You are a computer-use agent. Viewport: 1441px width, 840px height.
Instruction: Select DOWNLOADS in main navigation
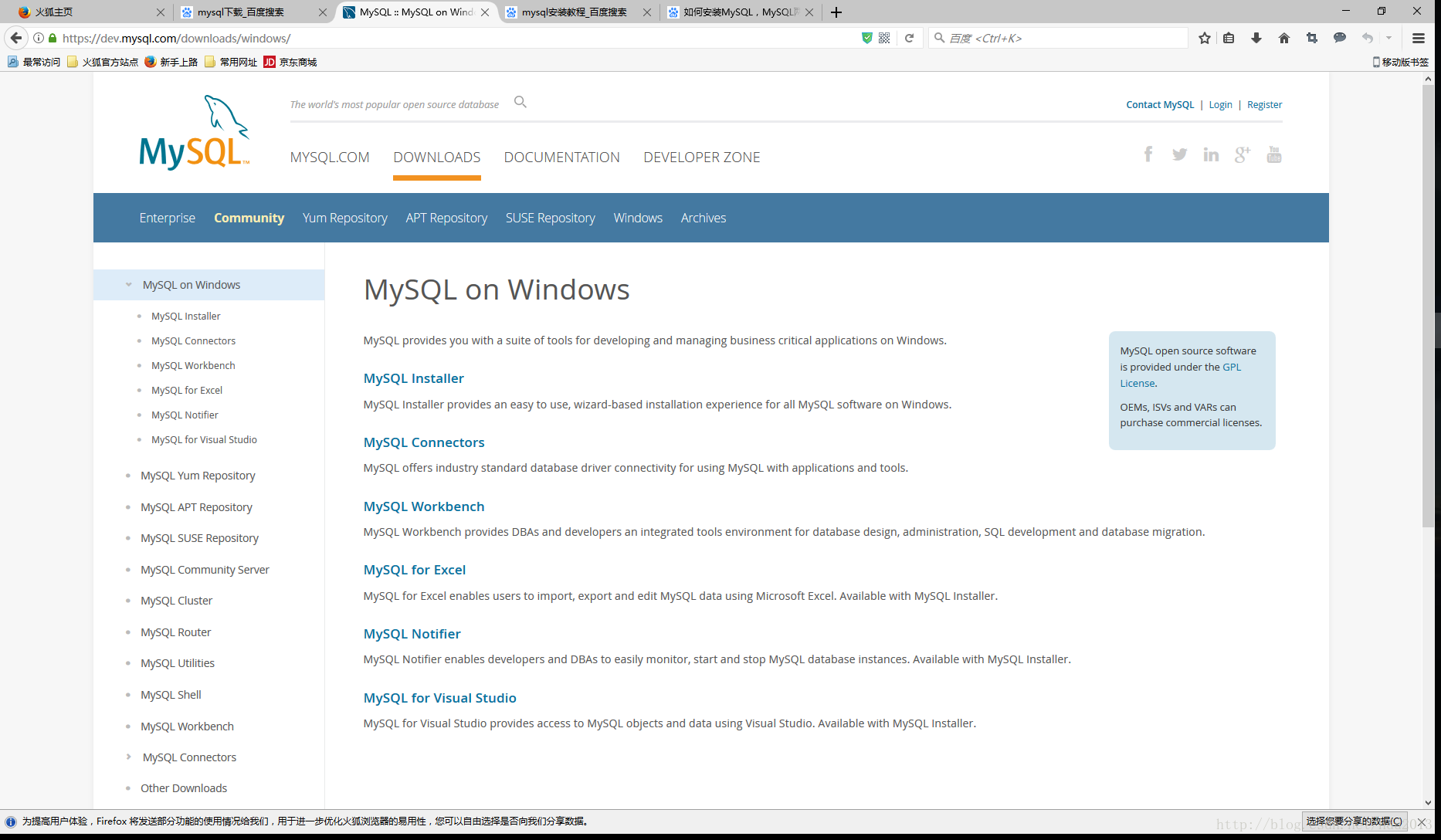[x=436, y=157]
